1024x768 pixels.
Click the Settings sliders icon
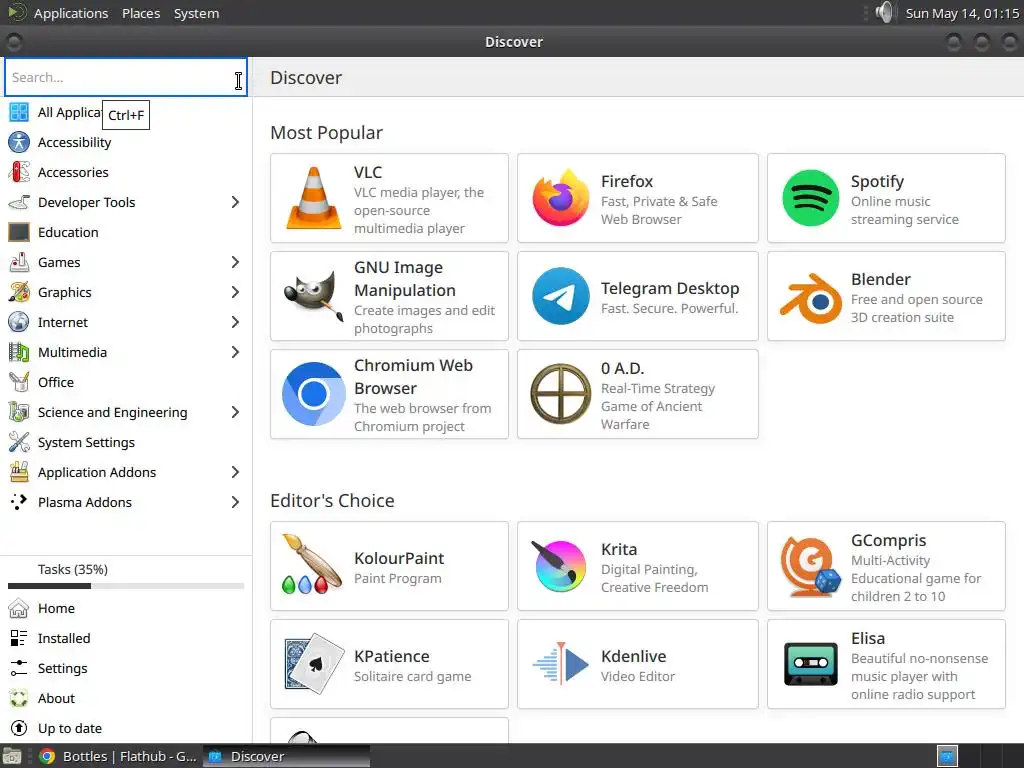tap(19, 668)
